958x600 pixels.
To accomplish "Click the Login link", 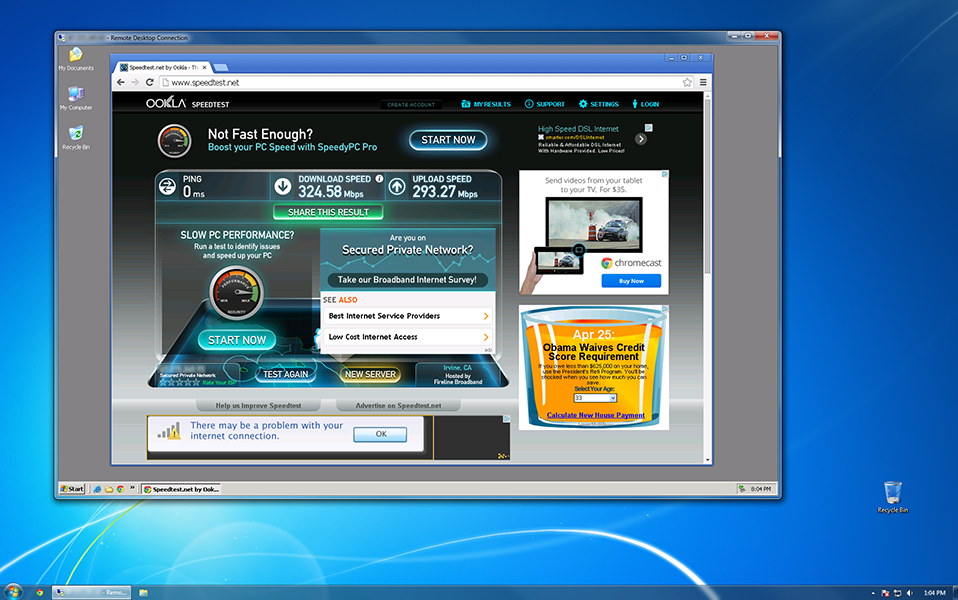I will [645, 104].
